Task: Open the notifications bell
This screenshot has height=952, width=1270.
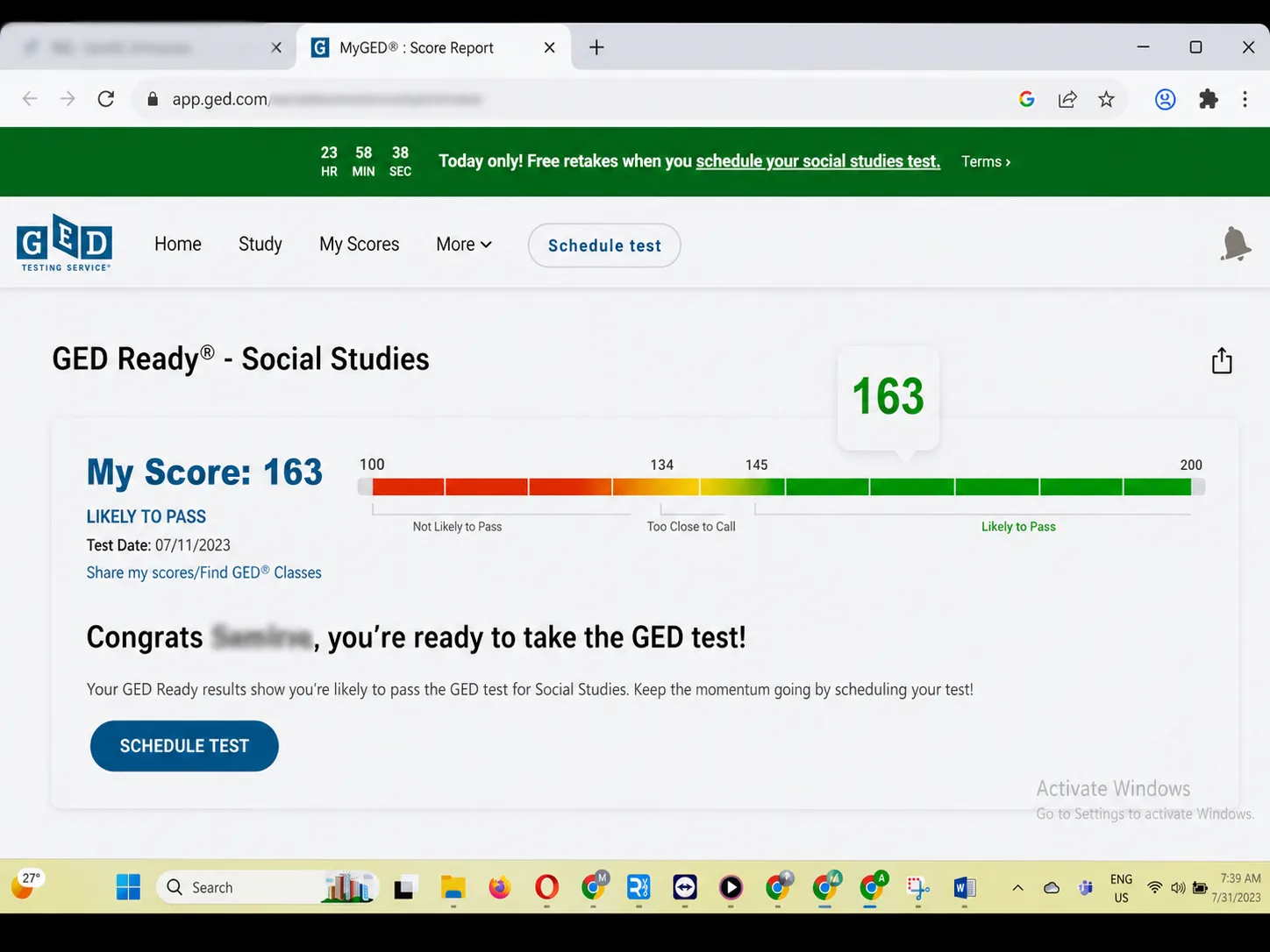Action: (1235, 244)
